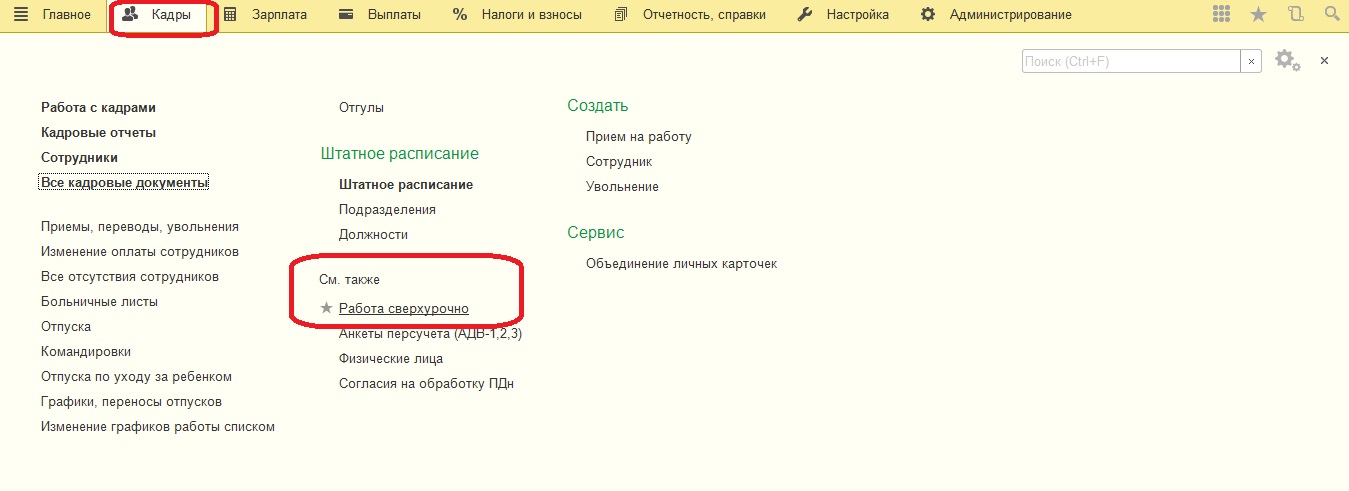Open the Отгулы link
Viewport: 1349px width, 491px height.
361,107
